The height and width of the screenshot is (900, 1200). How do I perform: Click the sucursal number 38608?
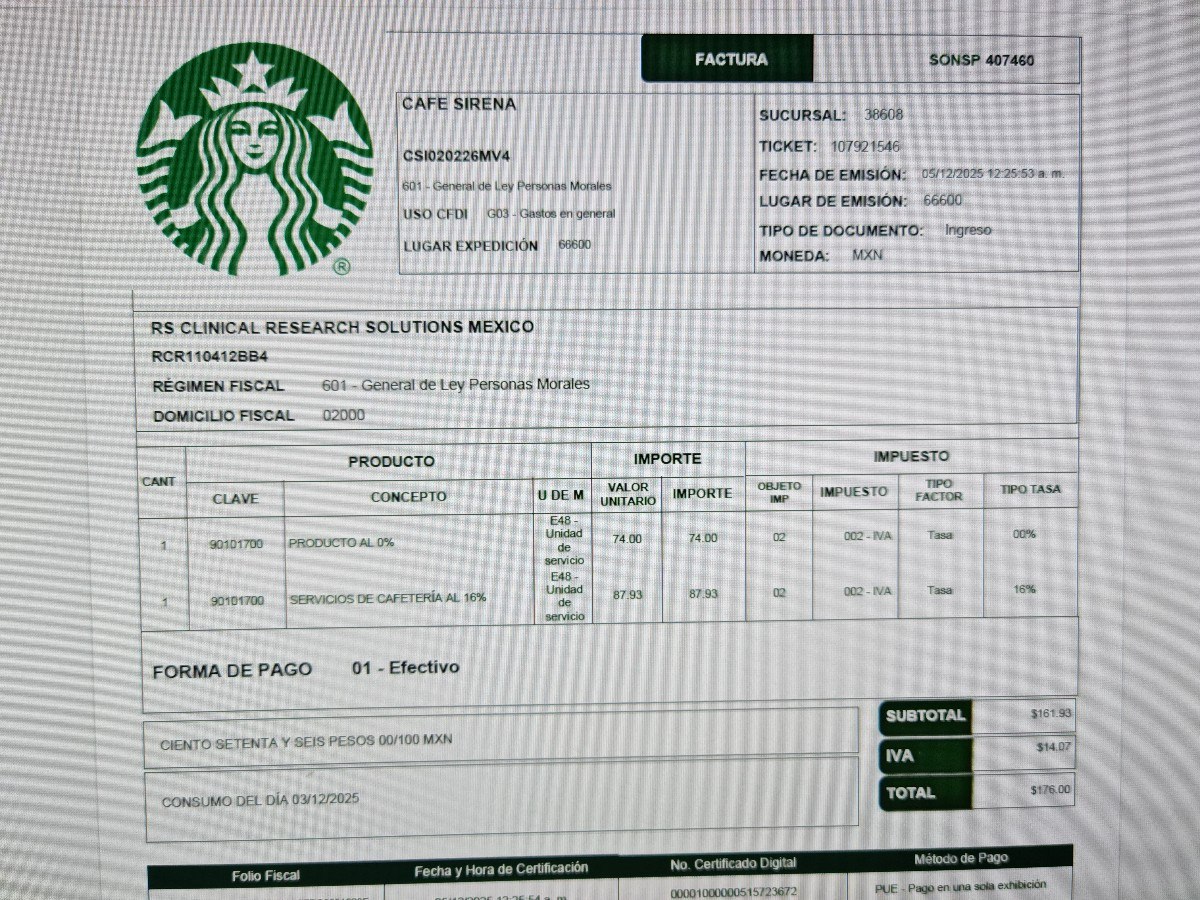(883, 114)
